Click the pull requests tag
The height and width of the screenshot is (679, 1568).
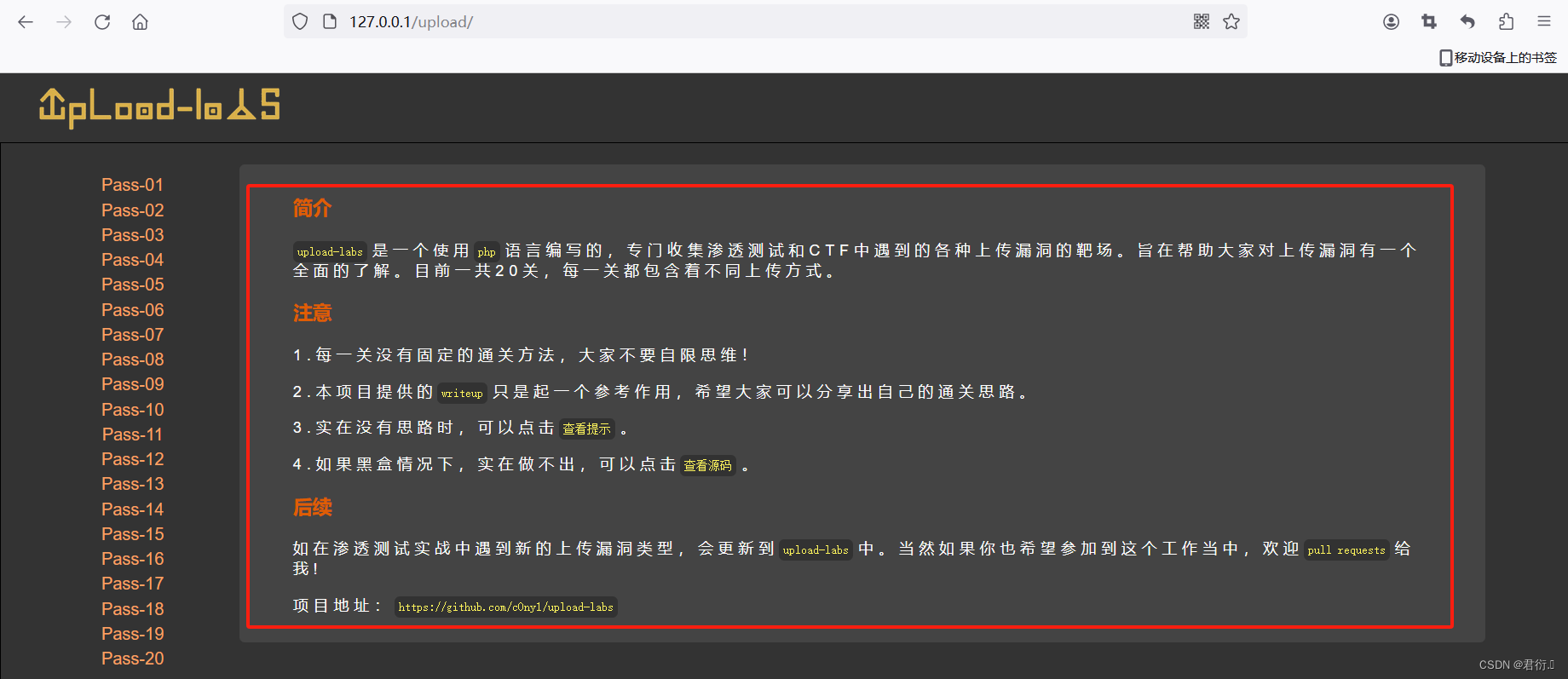point(1346,550)
